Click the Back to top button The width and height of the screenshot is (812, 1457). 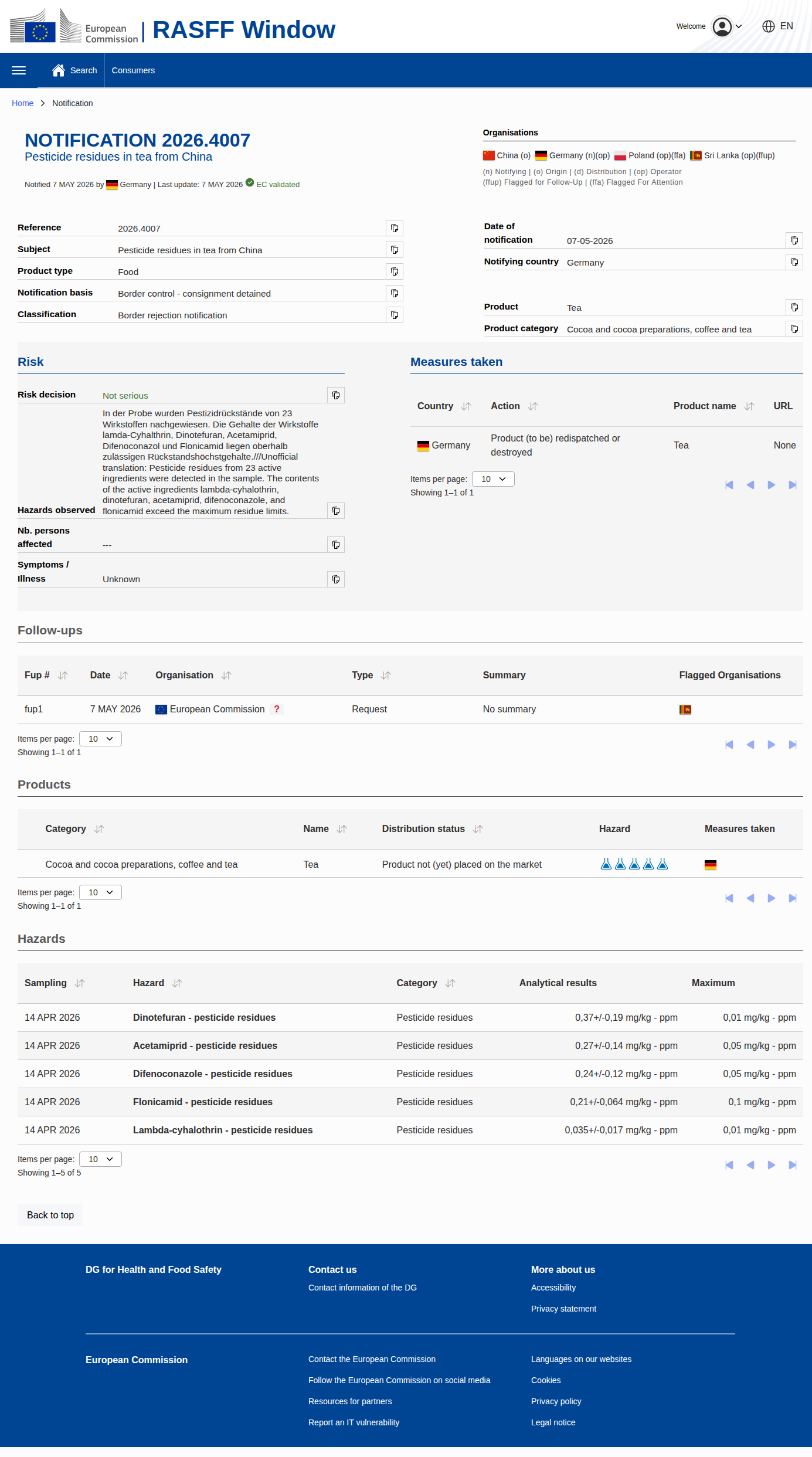(50, 1215)
